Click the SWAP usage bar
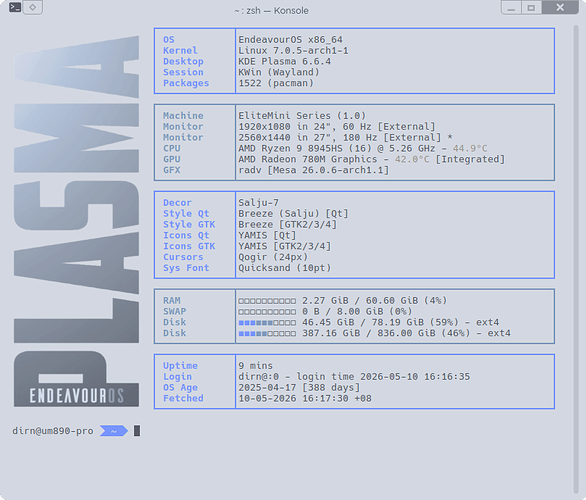The height and width of the screenshot is (500, 586). click(267, 312)
